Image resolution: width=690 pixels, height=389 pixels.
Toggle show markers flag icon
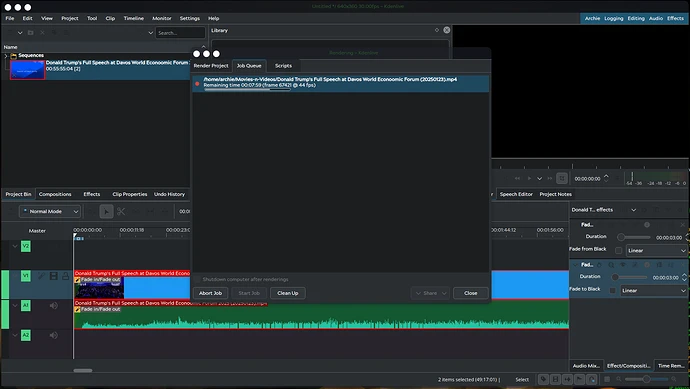580,379
